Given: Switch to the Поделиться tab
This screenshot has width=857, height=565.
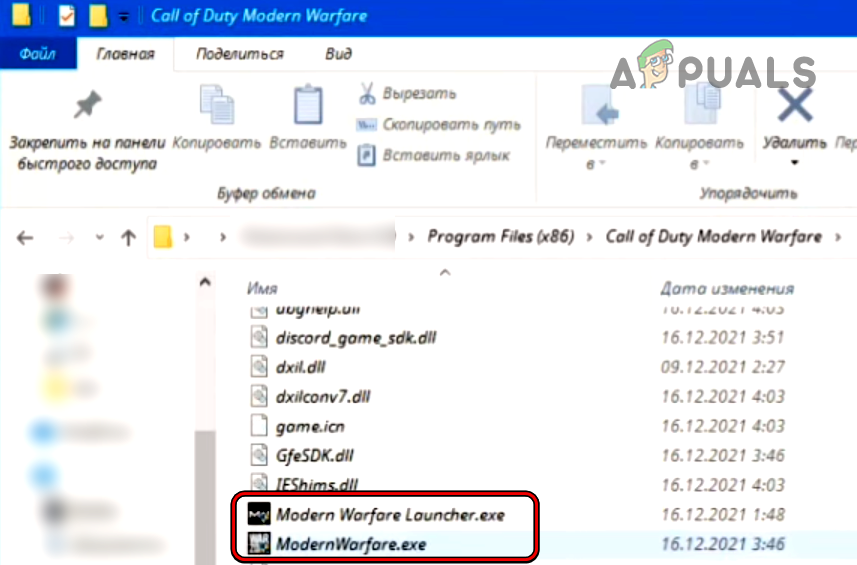Looking at the screenshot, I should (x=240, y=54).
